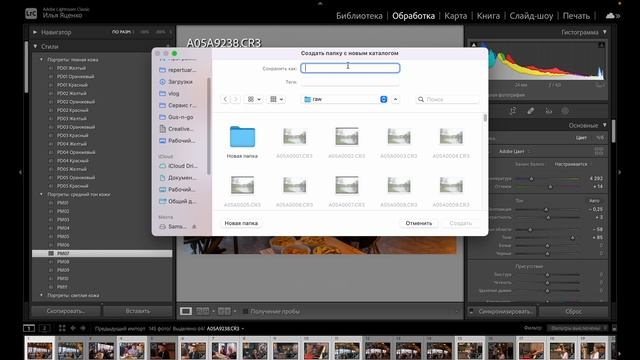Open the Creative Cloud sidebar item
This screenshot has width=640, height=360.
point(176,129)
